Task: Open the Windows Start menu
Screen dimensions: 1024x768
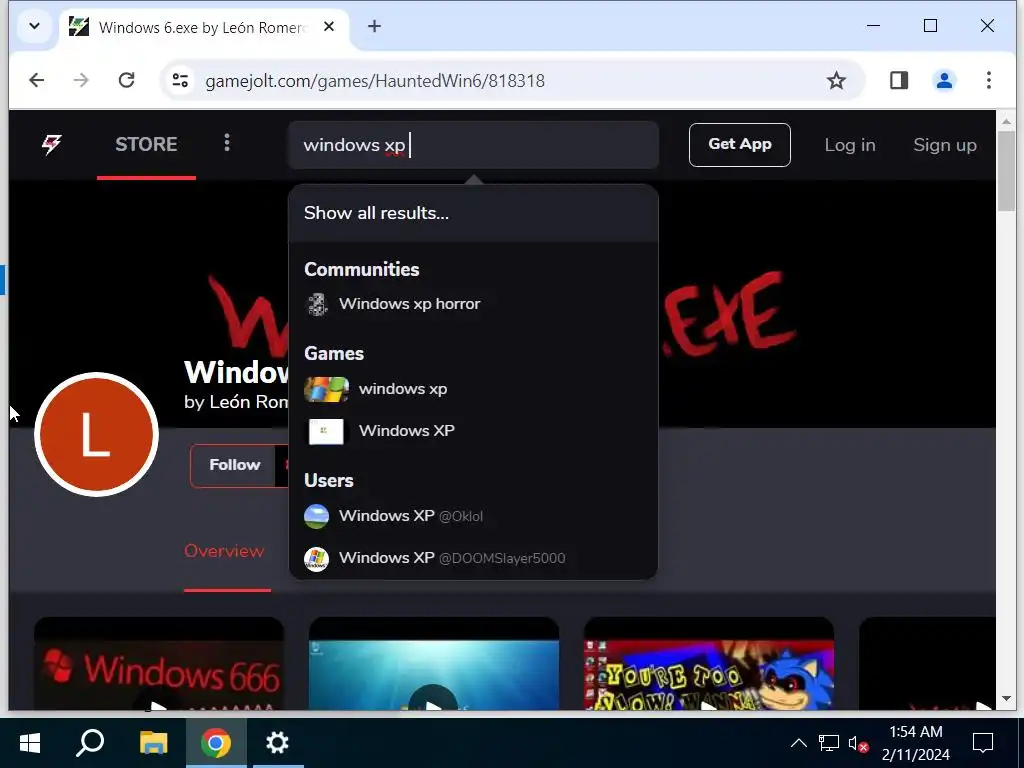Action: pyautogui.click(x=29, y=743)
